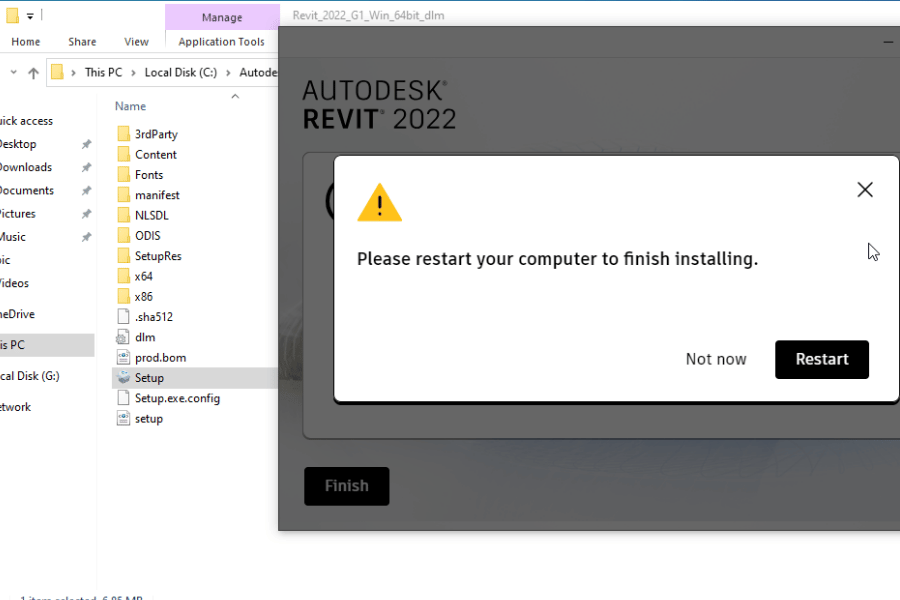Sort files by the Name column header
Viewport: 900px width, 600px height.
point(130,106)
